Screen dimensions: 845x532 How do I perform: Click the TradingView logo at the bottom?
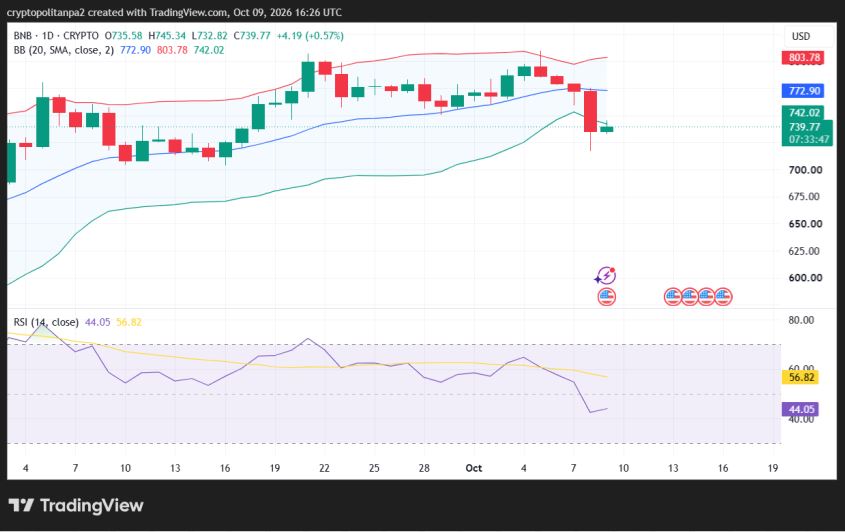[x=76, y=505]
